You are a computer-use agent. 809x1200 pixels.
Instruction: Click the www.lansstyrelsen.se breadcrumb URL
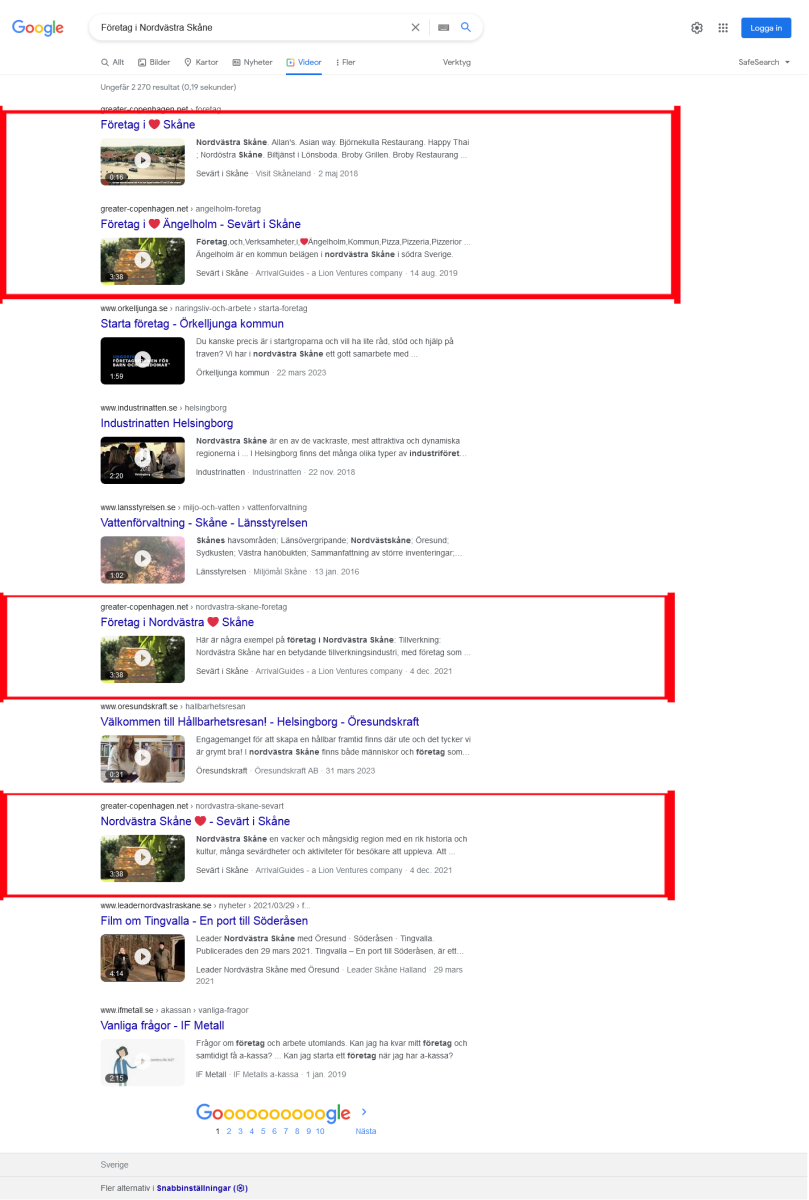pos(138,507)
